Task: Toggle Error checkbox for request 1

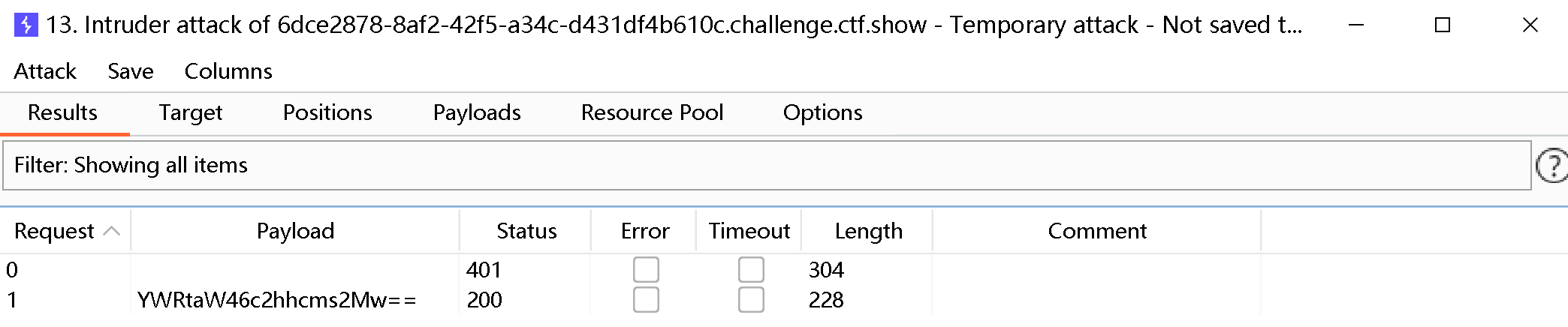Action: tap(646, 300)
